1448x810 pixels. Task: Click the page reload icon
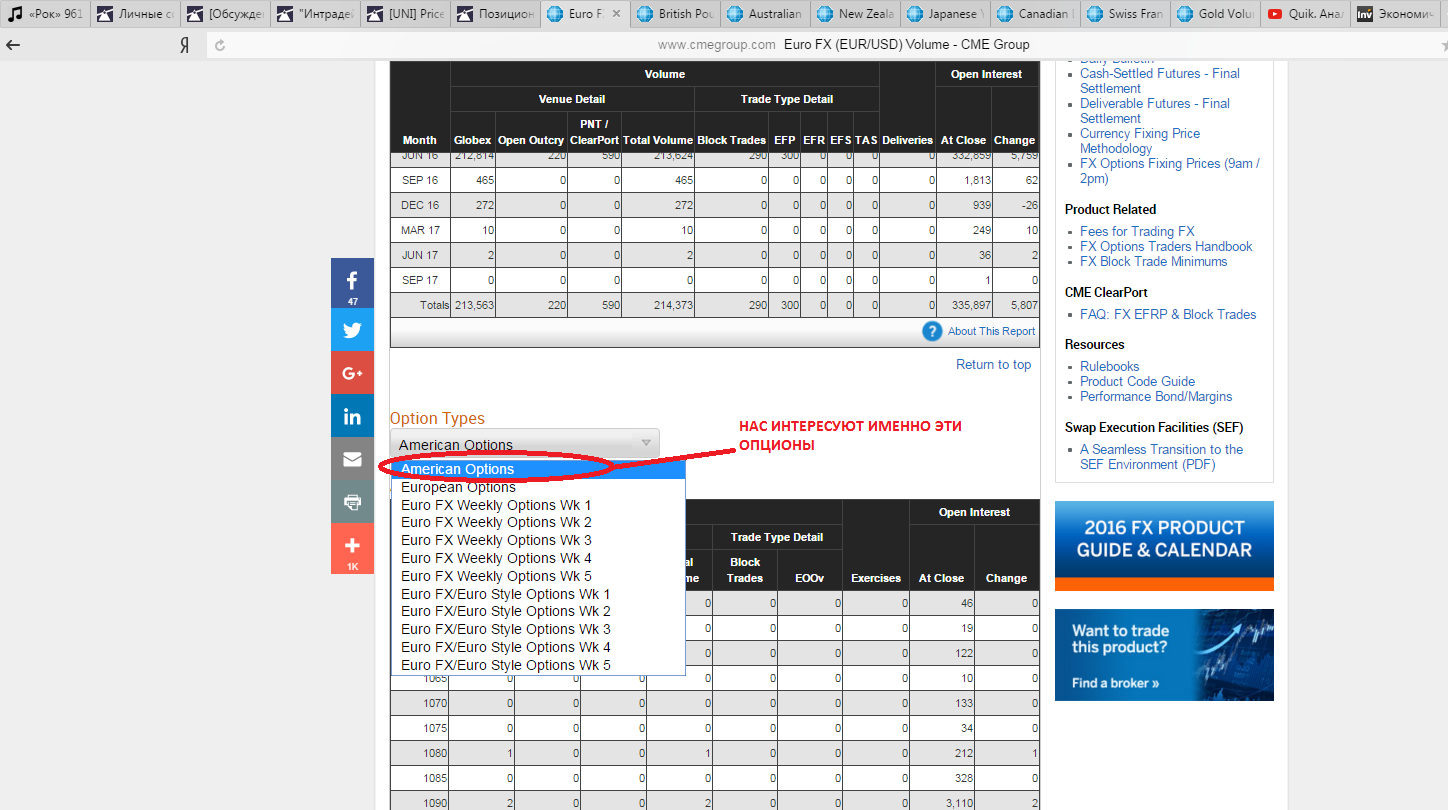(x=220, y=45)
